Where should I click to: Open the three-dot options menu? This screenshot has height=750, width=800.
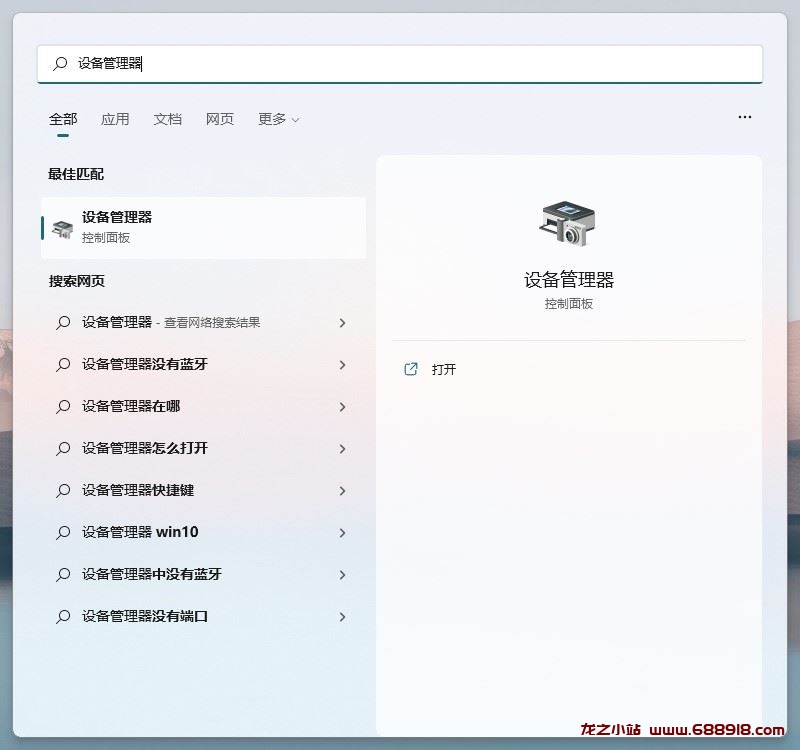coord(744,117)
